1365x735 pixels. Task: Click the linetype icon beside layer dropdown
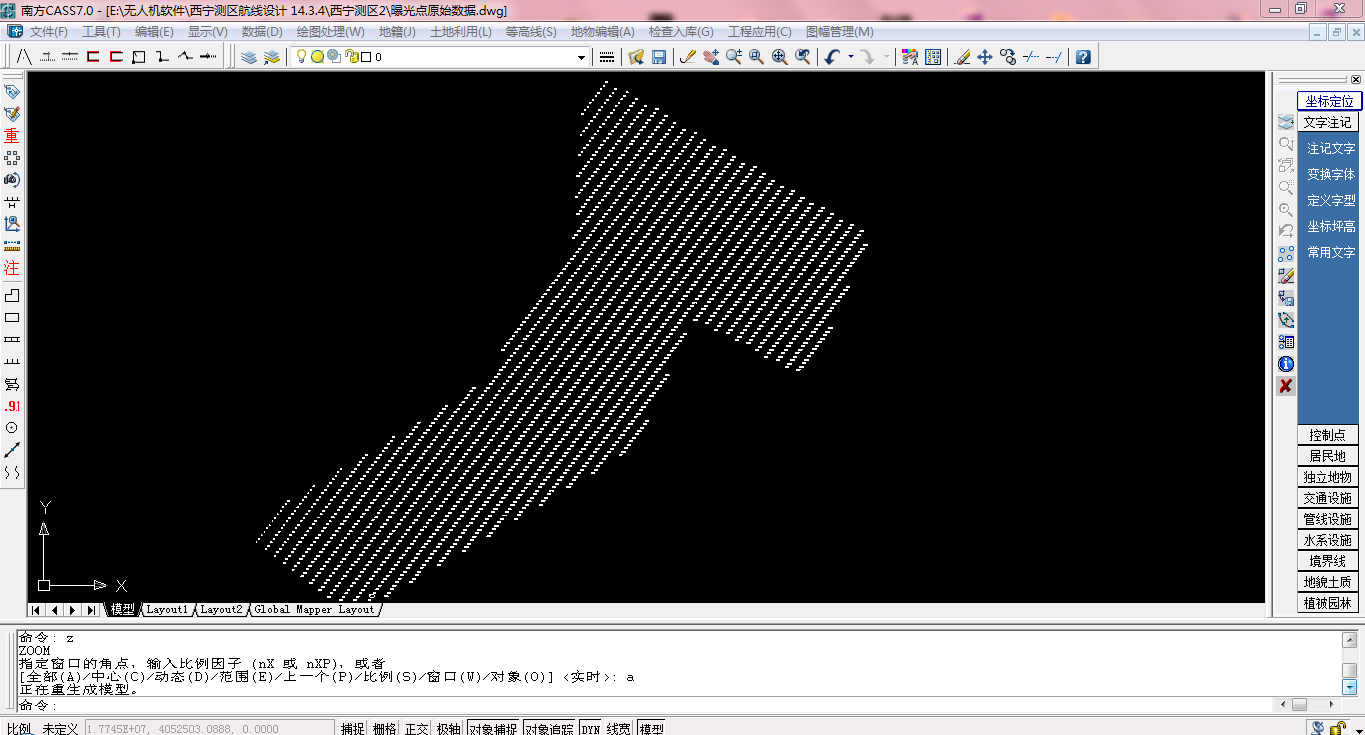pyautogui.click(x=606, y=57)
